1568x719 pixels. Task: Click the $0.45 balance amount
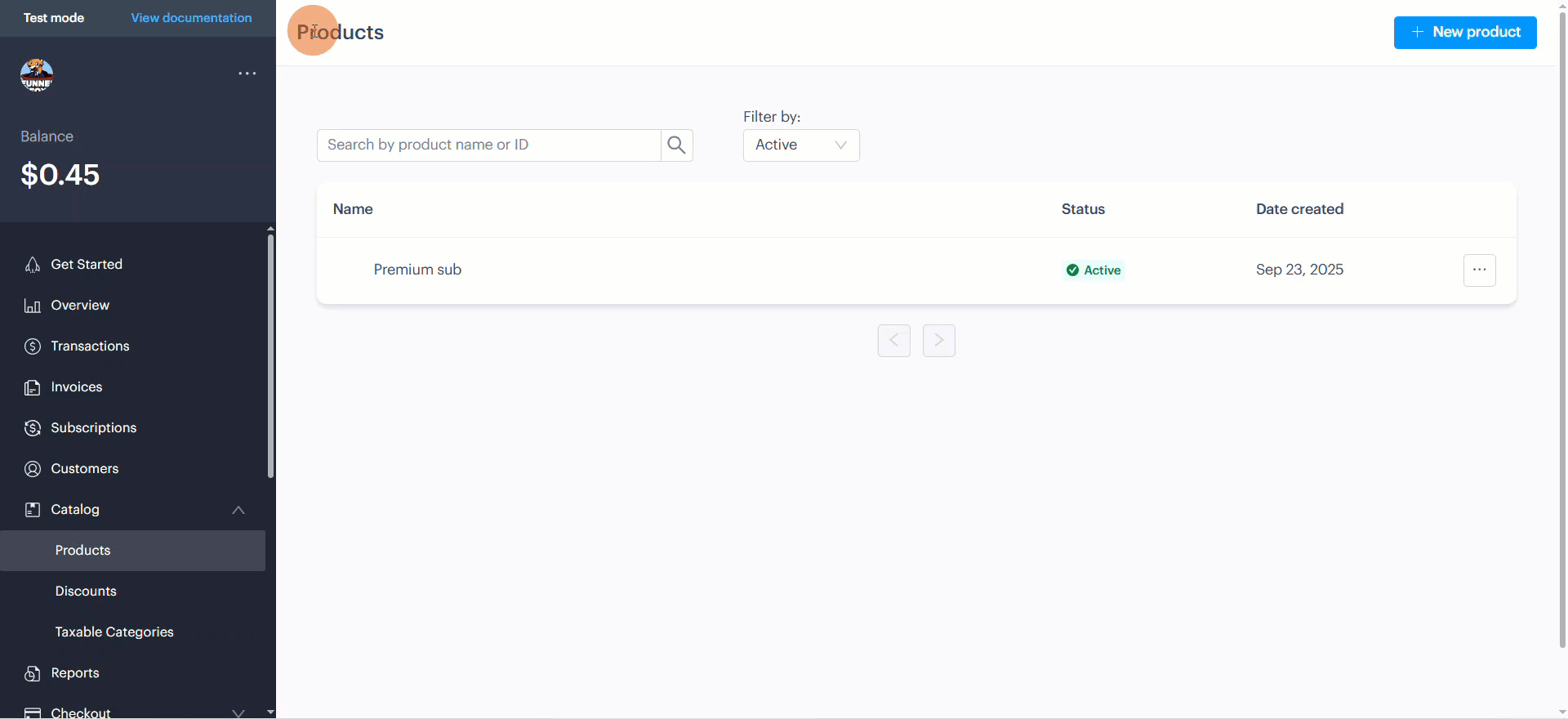pos(60,175)
